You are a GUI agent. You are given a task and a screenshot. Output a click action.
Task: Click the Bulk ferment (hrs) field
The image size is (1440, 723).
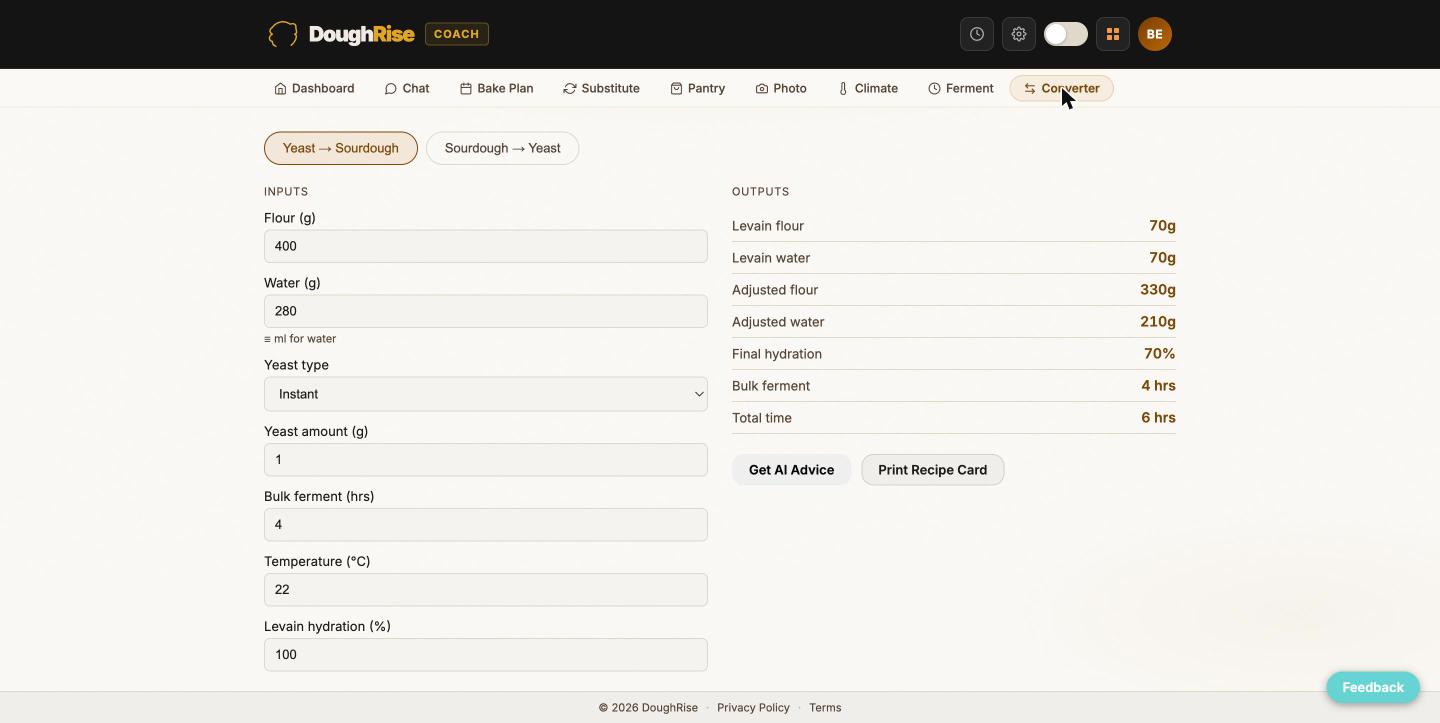[x=486, y=525]
